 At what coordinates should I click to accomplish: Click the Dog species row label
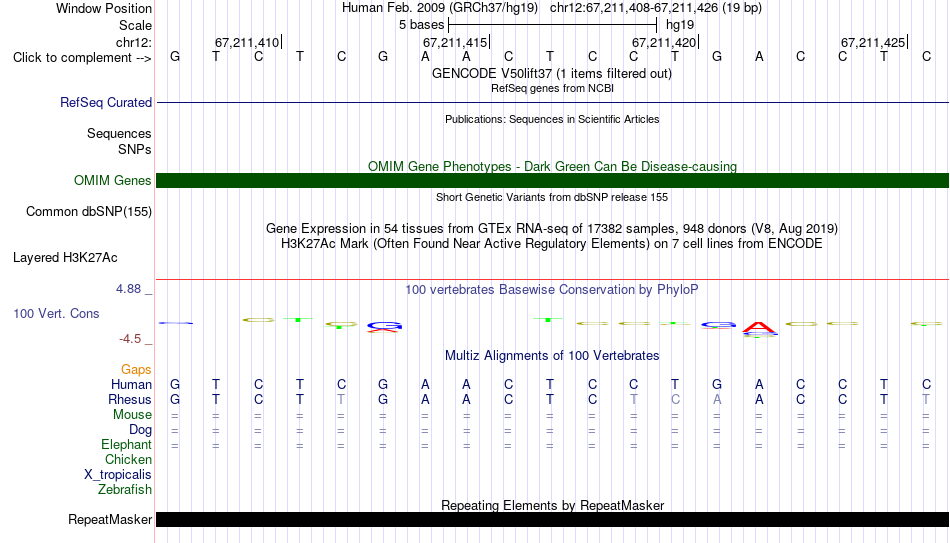140,430
